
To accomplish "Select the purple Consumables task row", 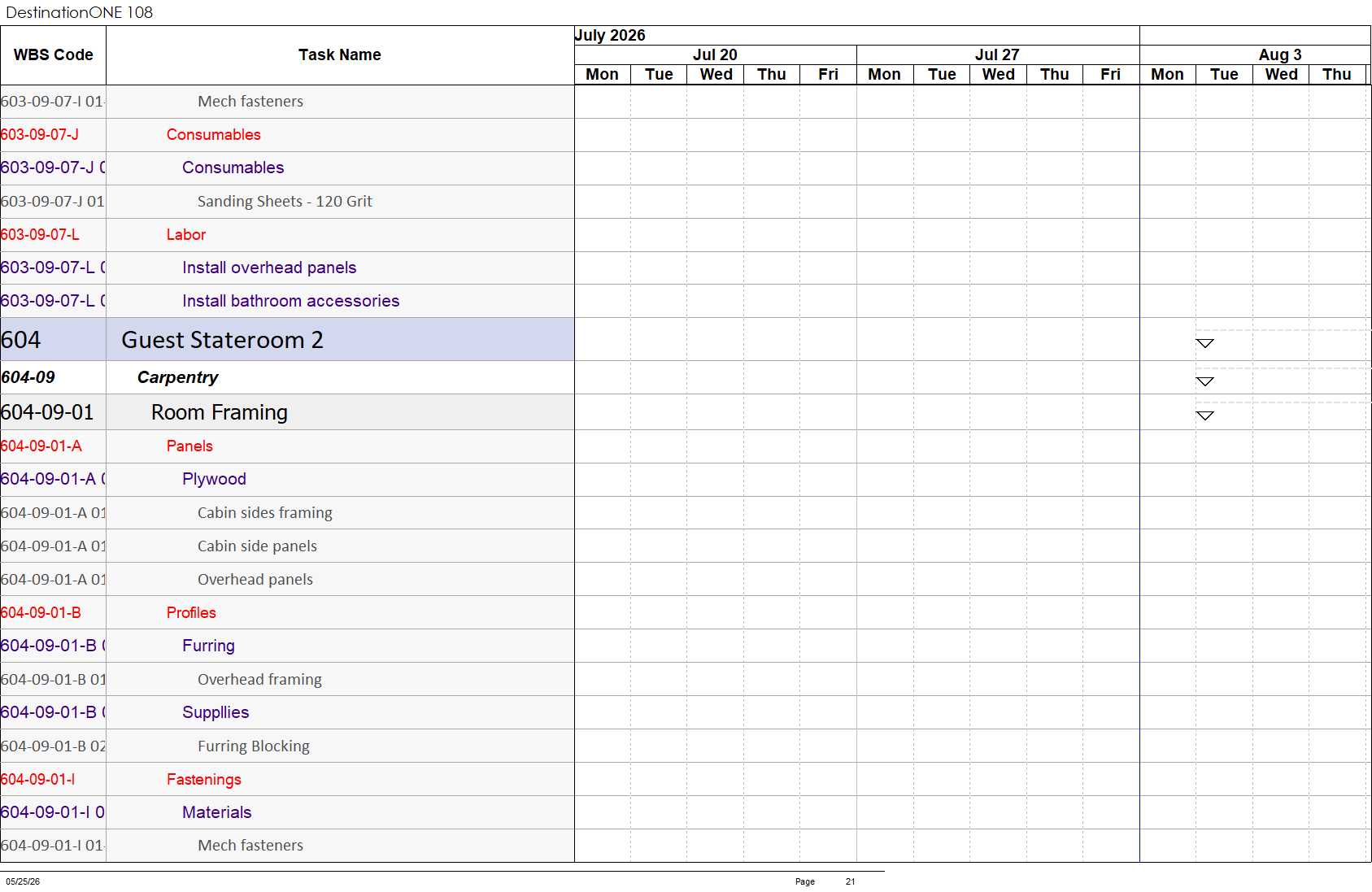I will click(x=340, y=168).
